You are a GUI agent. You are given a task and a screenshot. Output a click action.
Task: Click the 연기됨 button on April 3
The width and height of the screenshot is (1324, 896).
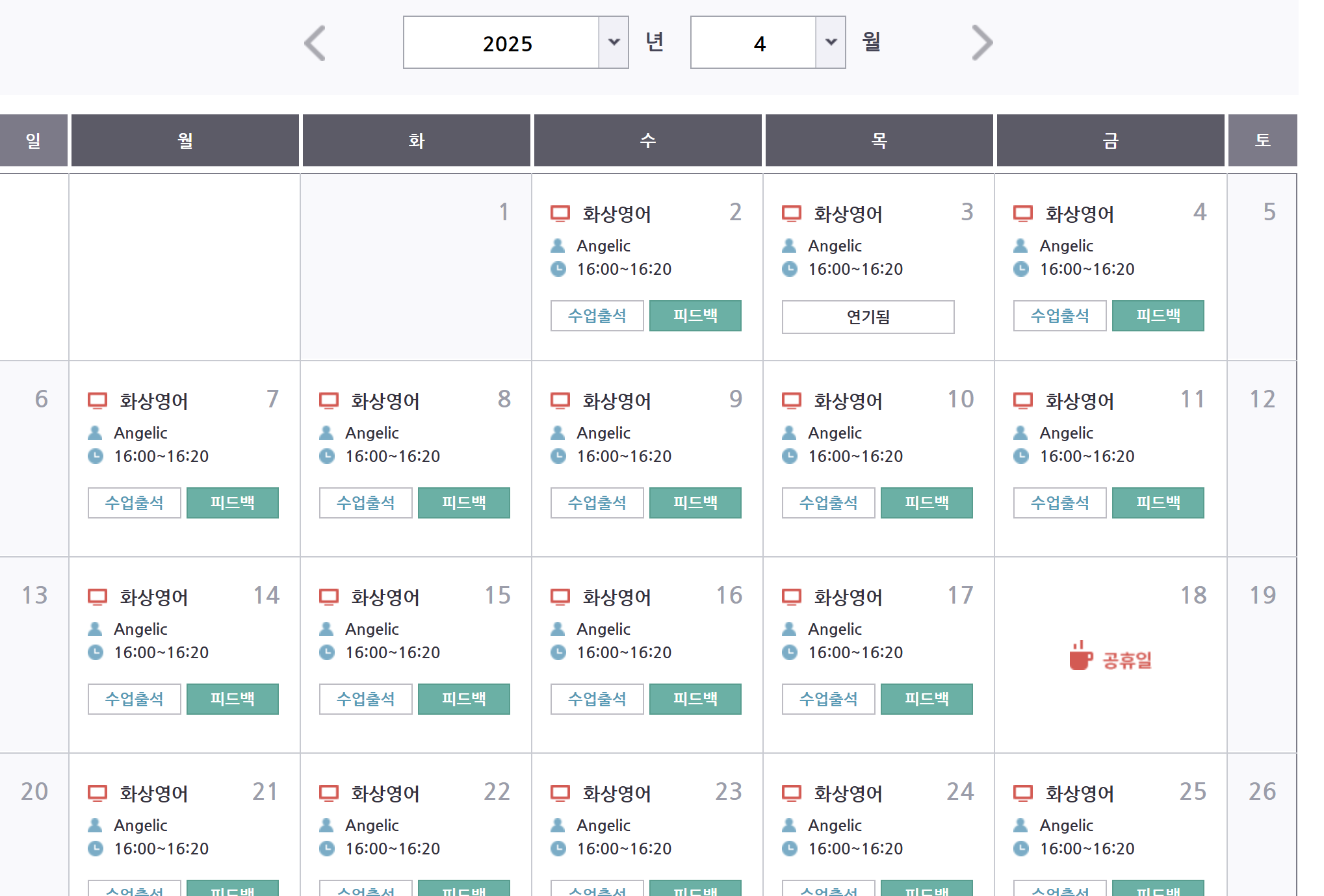868,317
